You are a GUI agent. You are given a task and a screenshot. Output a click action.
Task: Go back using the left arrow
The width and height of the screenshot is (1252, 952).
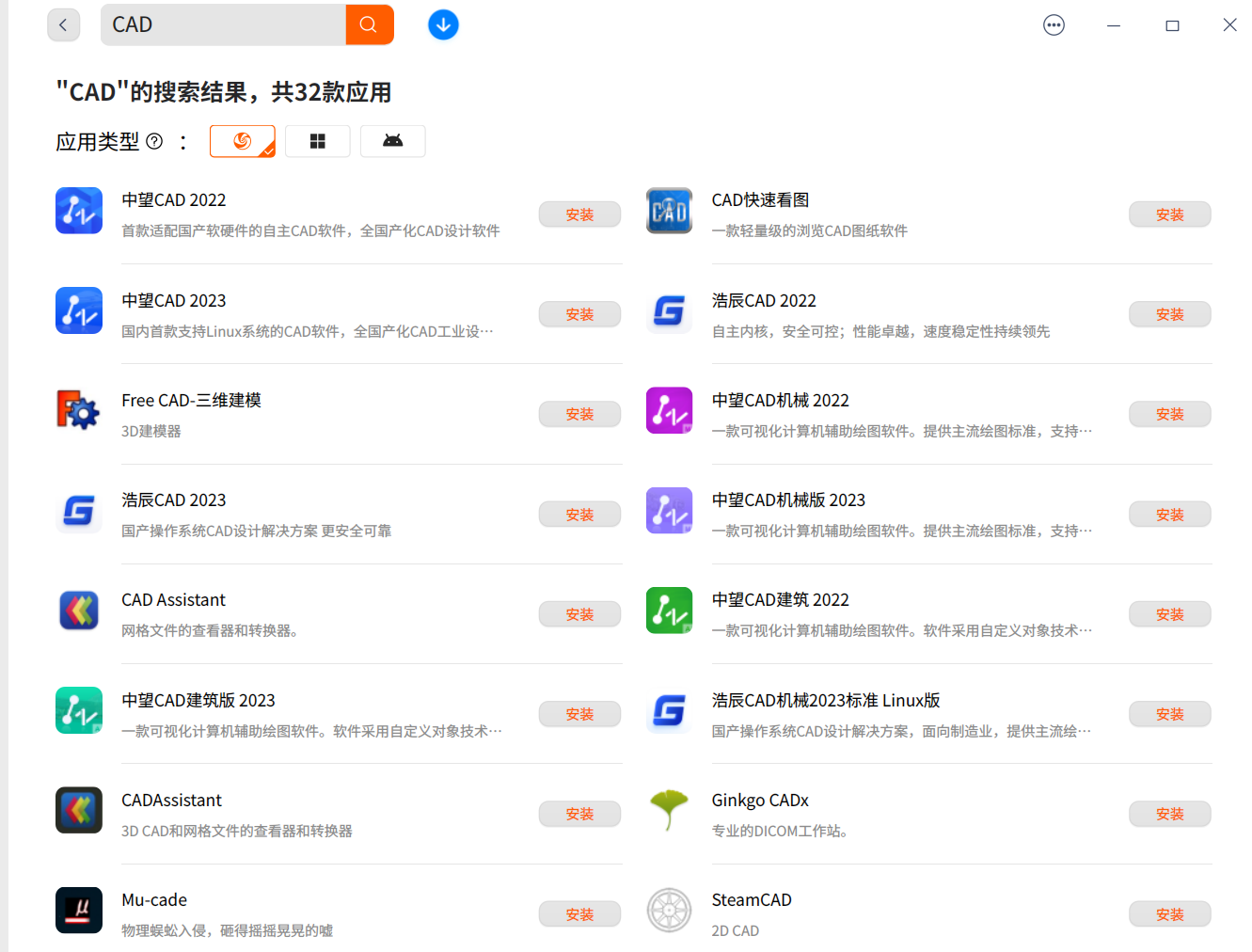point(63,24)
